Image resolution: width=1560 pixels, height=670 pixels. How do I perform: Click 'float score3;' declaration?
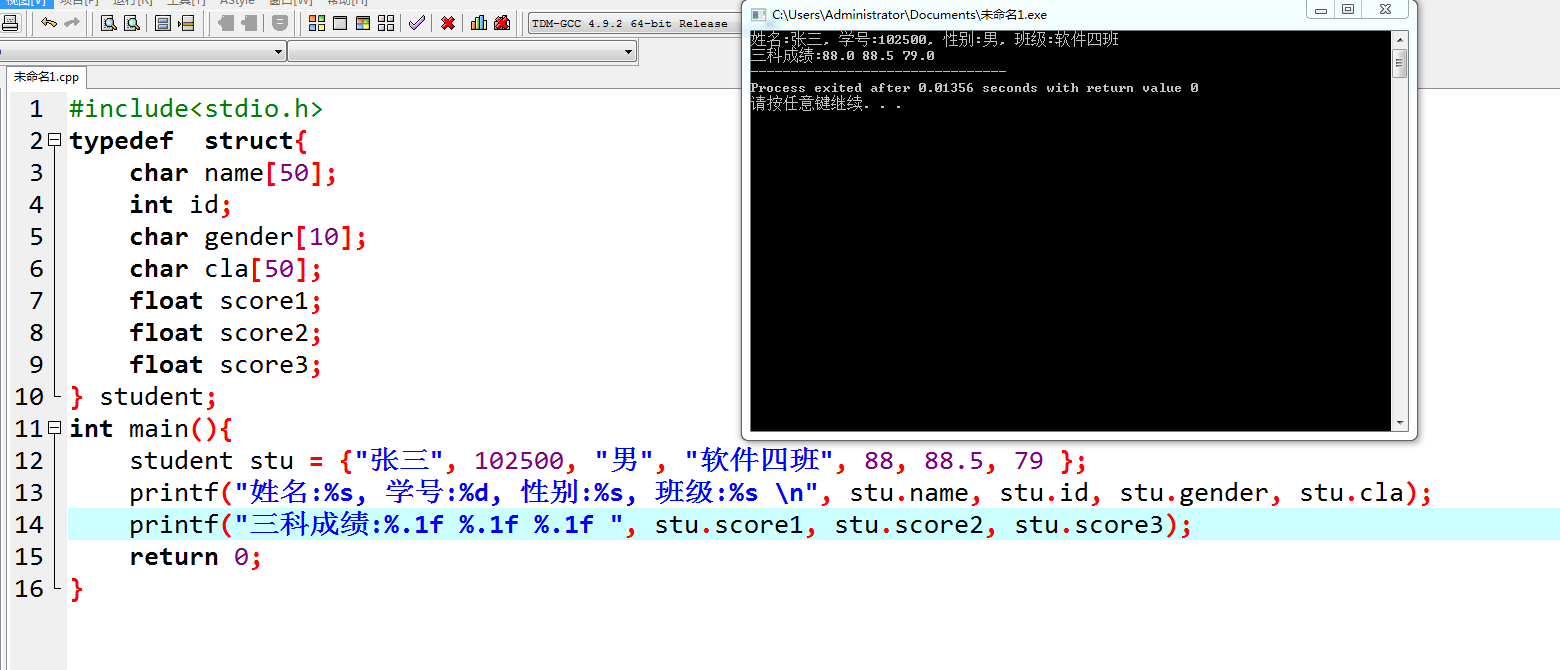(x=226, y=364)
